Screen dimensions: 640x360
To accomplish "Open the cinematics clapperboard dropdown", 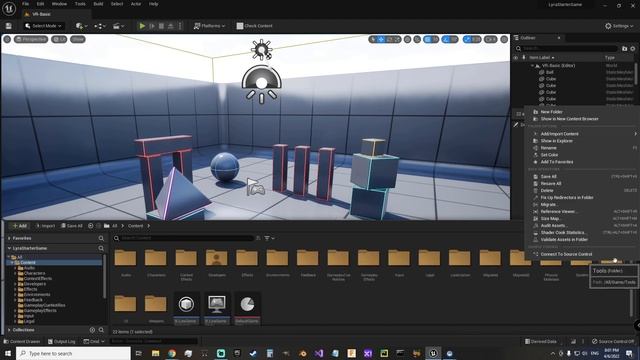I will (118, 26).
